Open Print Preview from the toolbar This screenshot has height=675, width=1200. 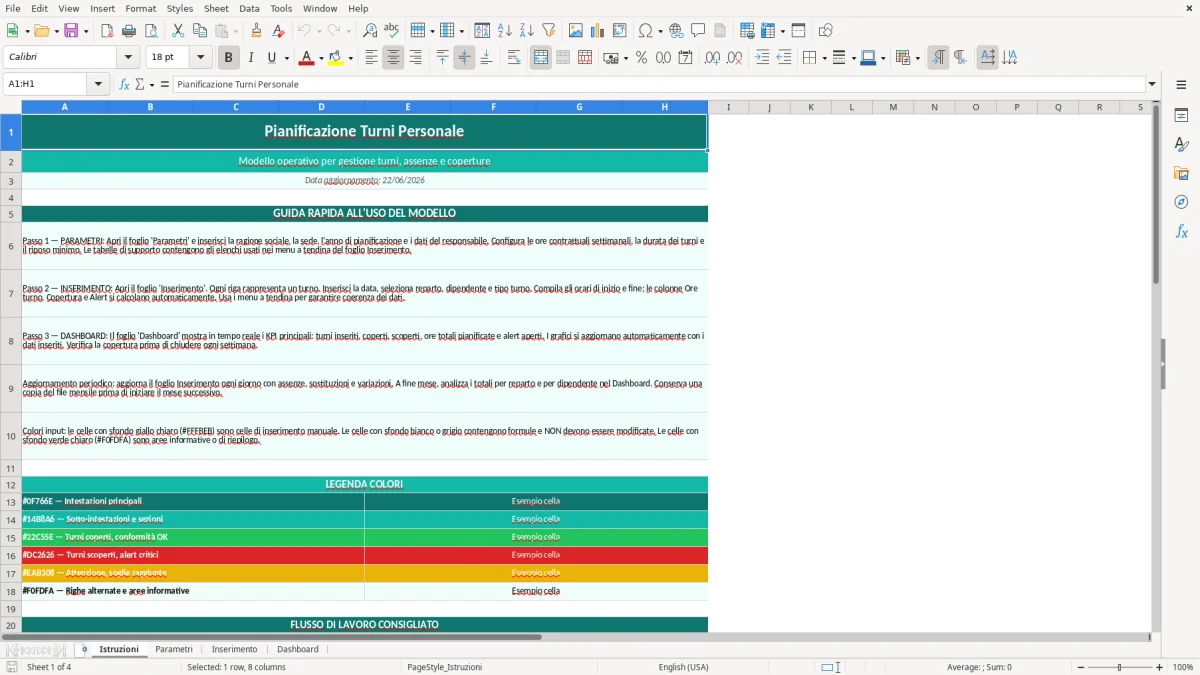(151, 31)
